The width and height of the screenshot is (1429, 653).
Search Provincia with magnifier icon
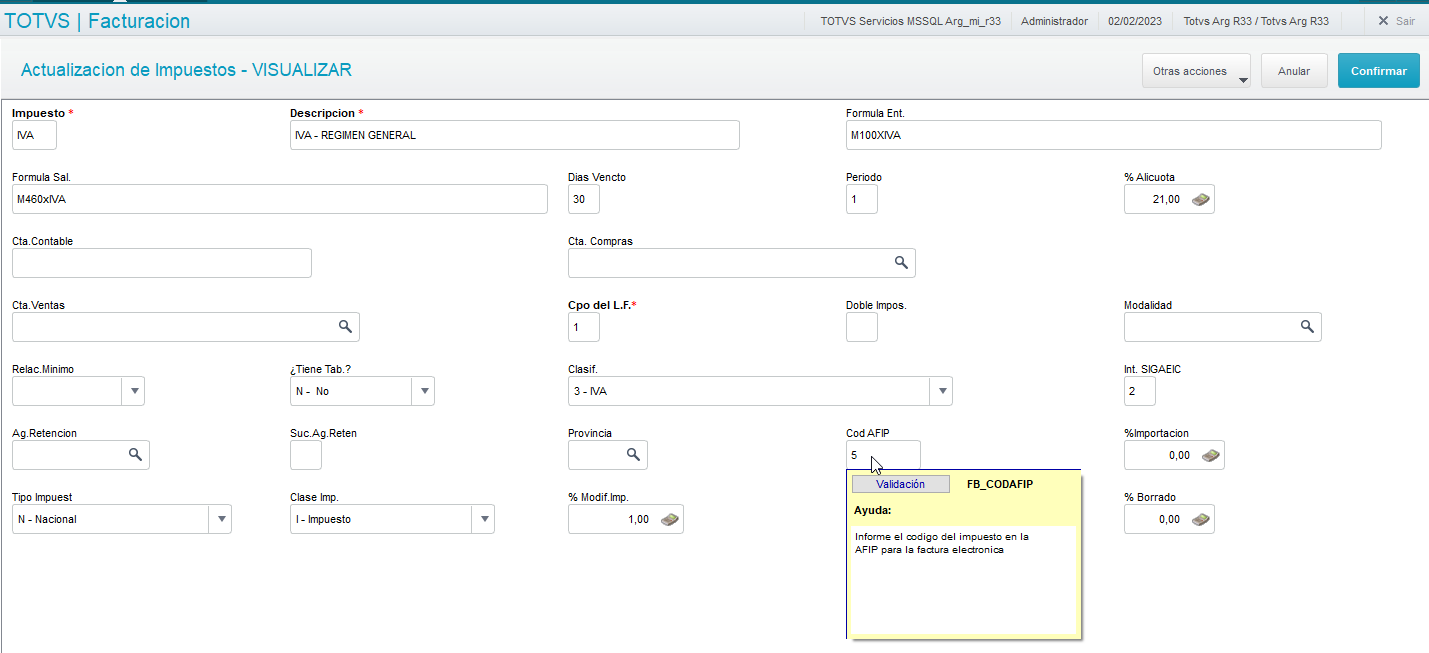[633, 455]
